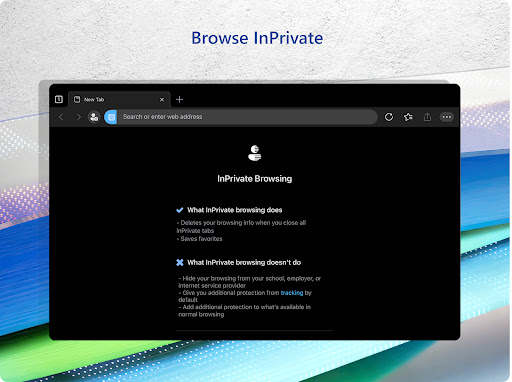Open a new tab with plus button
This screenshot has height=382, width=512.
tap(179, 99)
